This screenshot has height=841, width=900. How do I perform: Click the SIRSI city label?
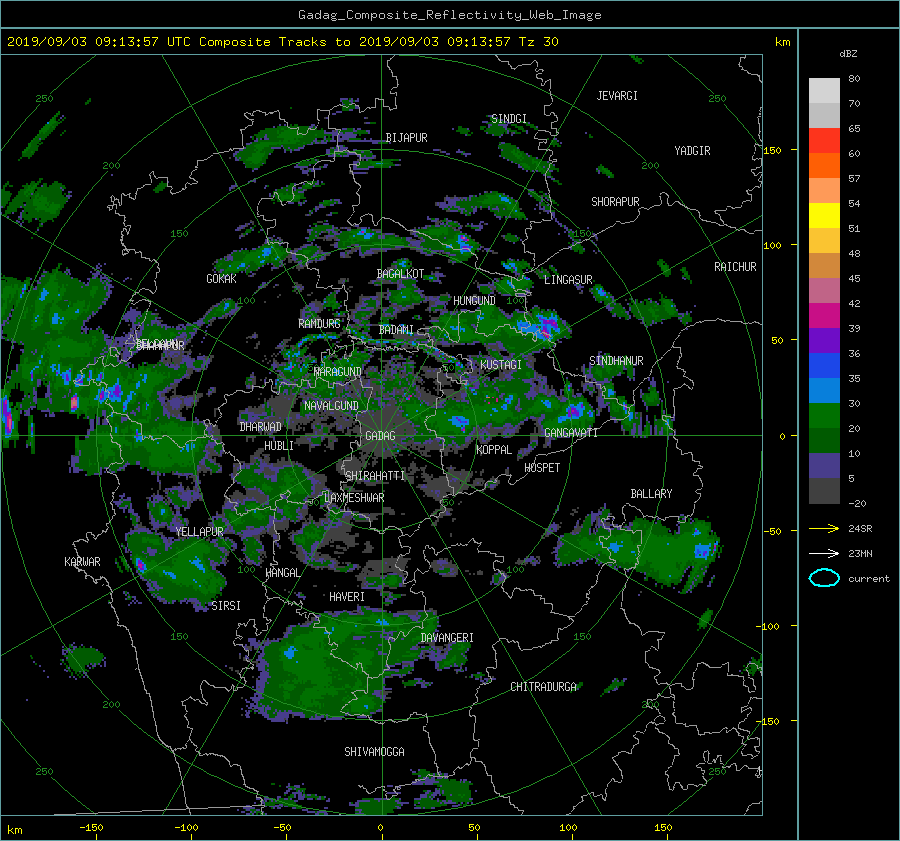pos(226,606)
